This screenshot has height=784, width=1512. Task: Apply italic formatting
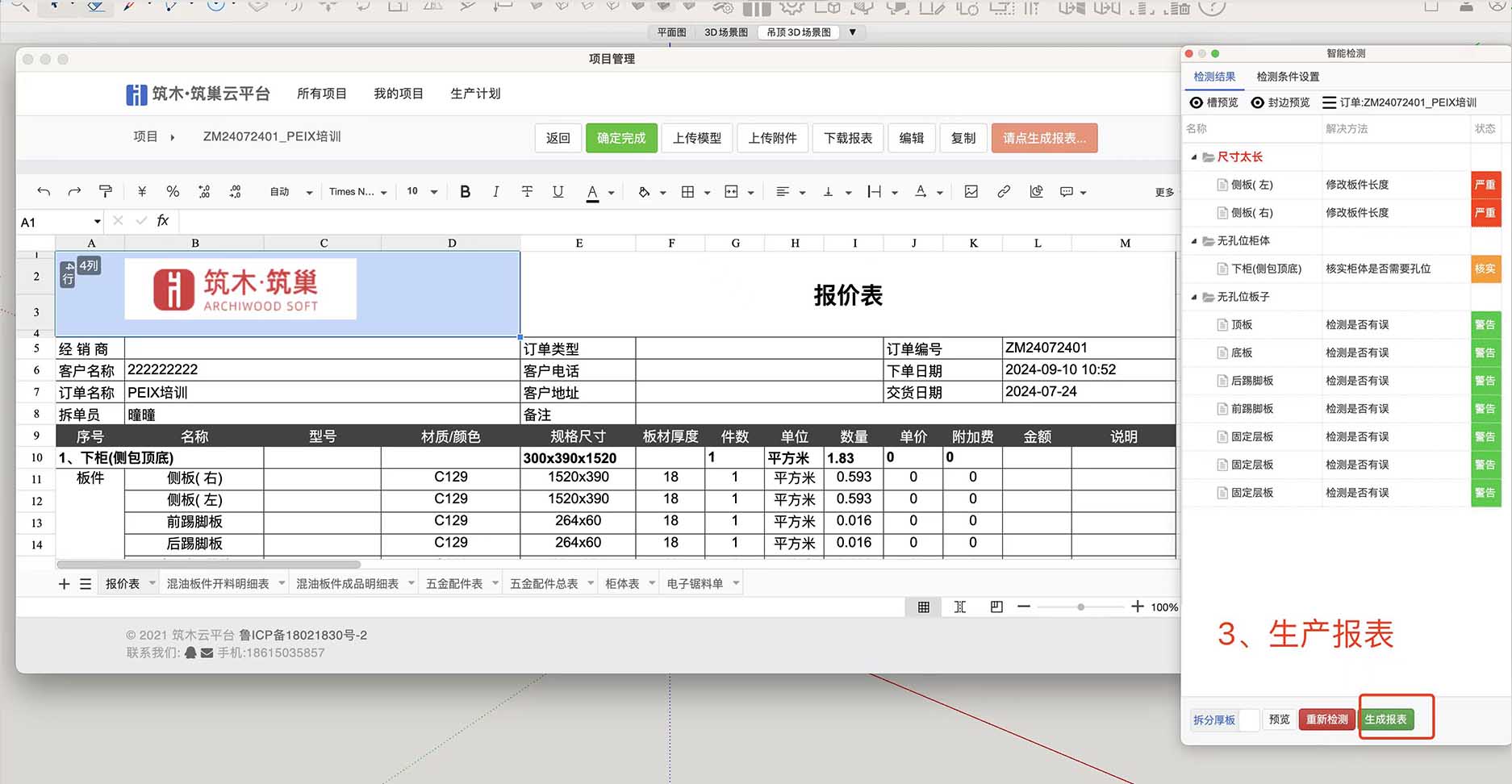tap(495, 192)
